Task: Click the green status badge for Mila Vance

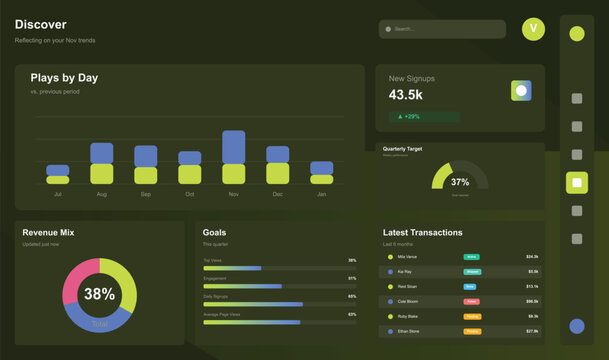Action: click(472, 257)
